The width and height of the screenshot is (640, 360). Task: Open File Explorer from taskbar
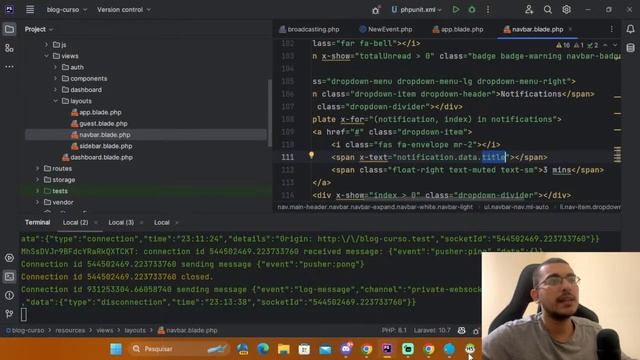(x=284, y=349)
